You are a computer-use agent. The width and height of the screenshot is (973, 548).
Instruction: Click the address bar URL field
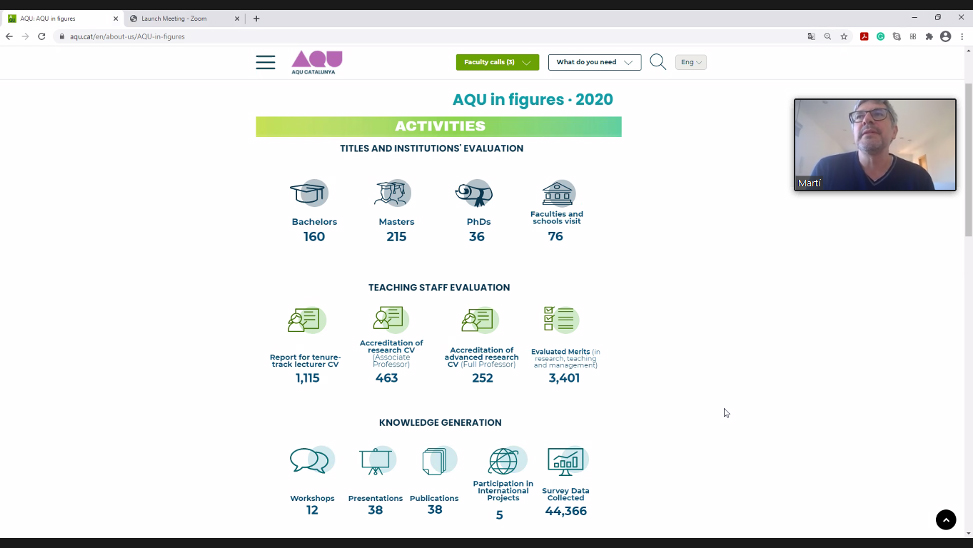point(428,37)
